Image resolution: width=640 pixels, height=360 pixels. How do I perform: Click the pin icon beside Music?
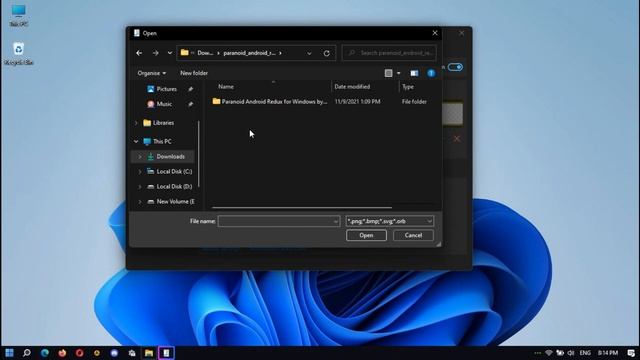click(x=190, y=104)
